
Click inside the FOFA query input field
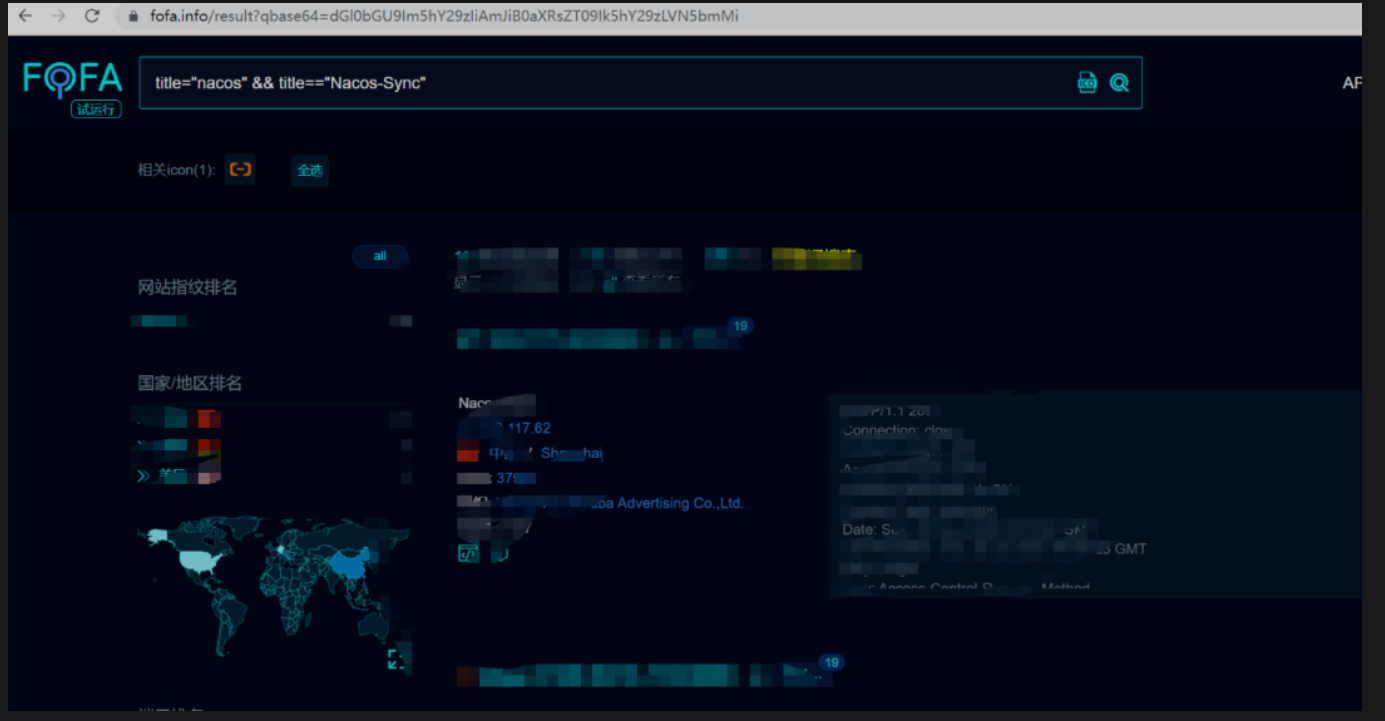600,83
